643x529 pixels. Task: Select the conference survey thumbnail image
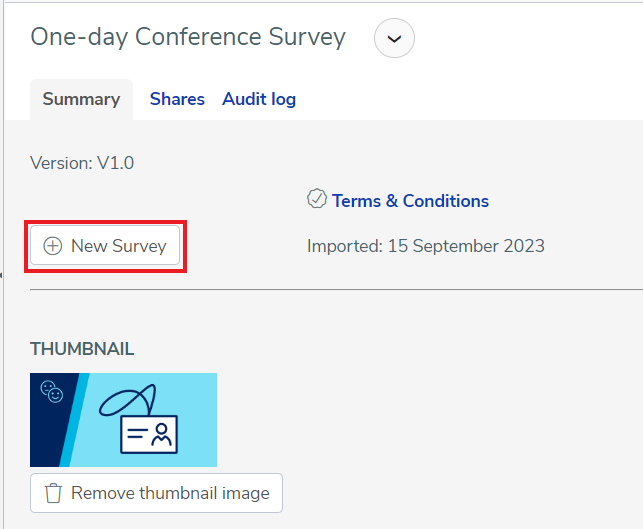[123, 420]
